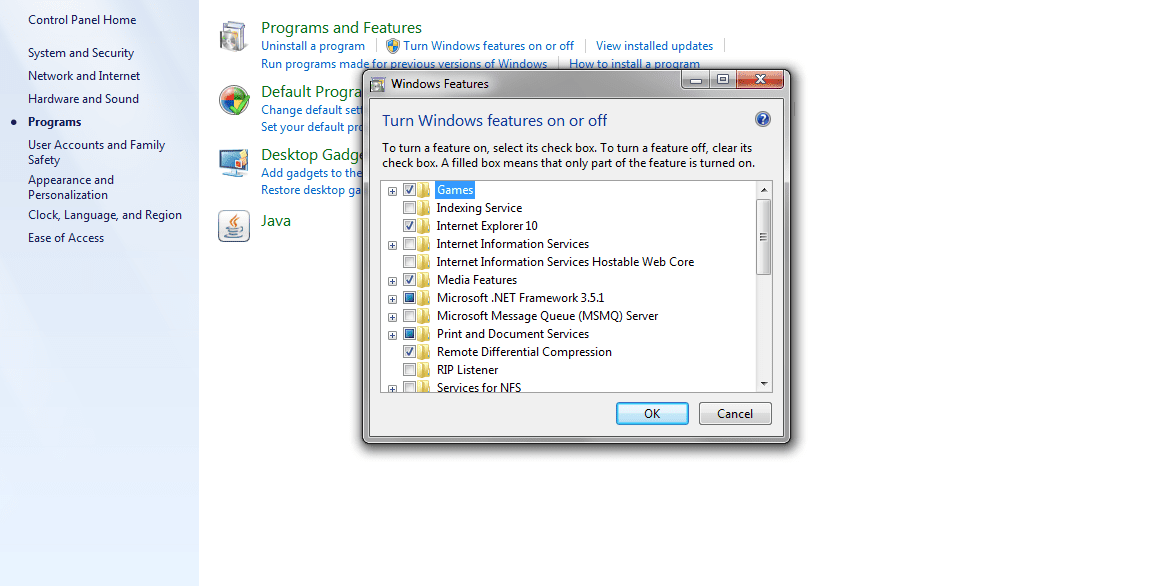Open System and Security in sidebar
Viewport: 1172px width, 586px height.
click(x=81, y=53)
